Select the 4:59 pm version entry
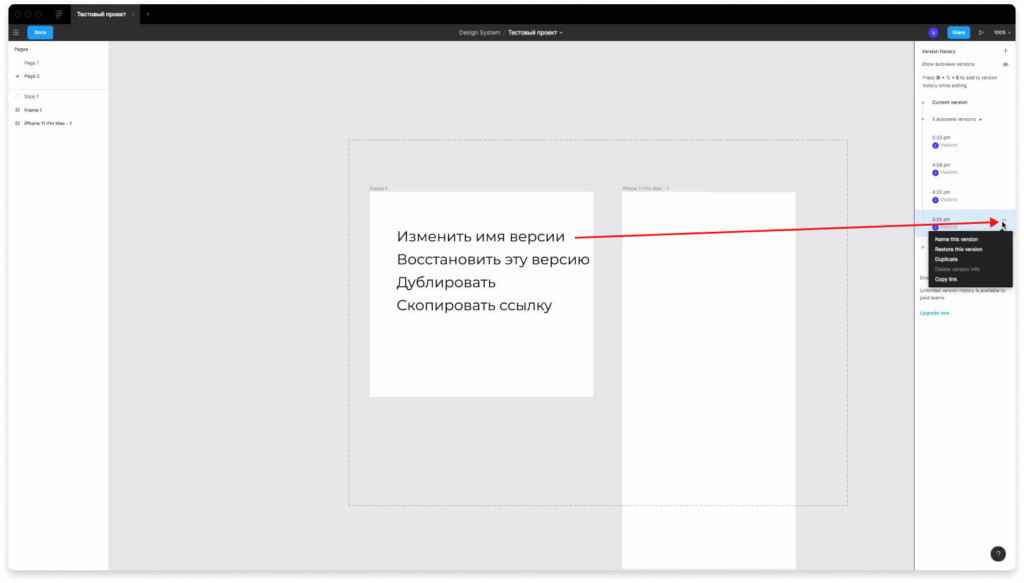 point(942,165)
